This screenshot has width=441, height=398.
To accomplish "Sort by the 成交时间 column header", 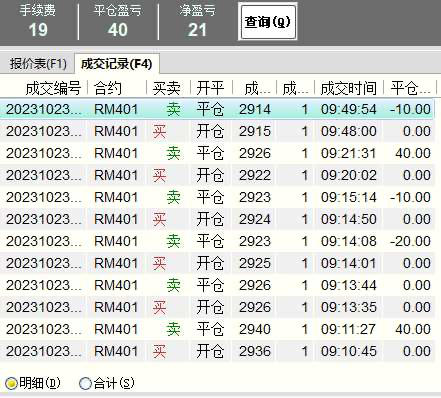I will (x=349, y=88).
